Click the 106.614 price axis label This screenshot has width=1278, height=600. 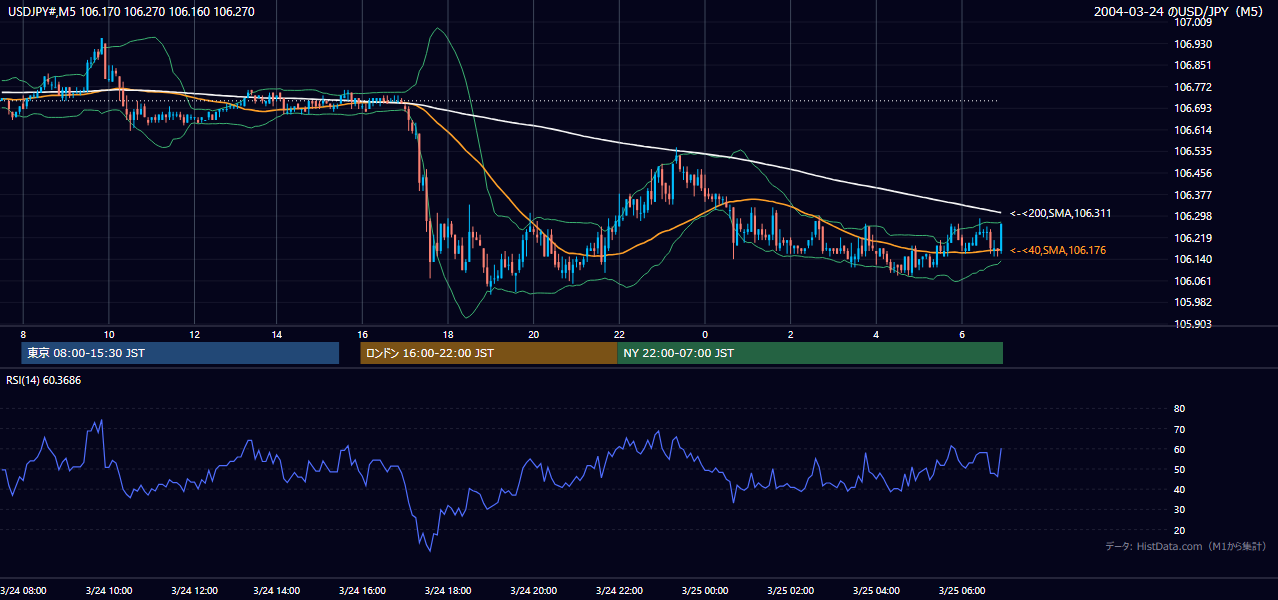pos(1193,130)
